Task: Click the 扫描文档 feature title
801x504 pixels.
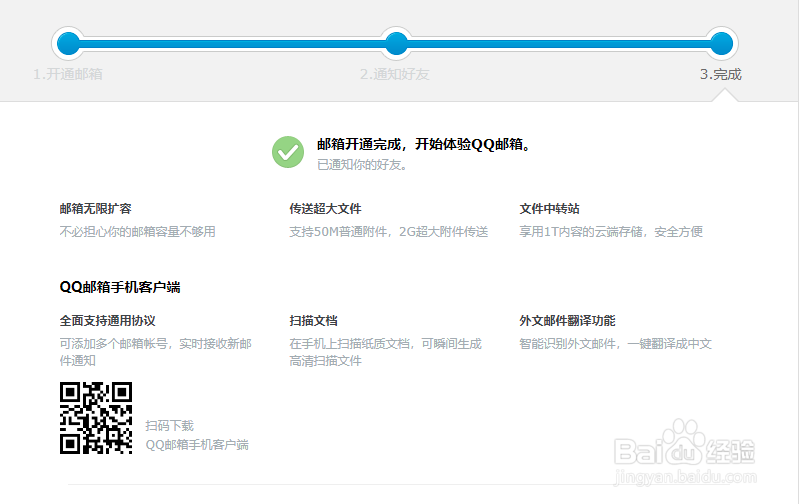Action: [x=313, y=321]
